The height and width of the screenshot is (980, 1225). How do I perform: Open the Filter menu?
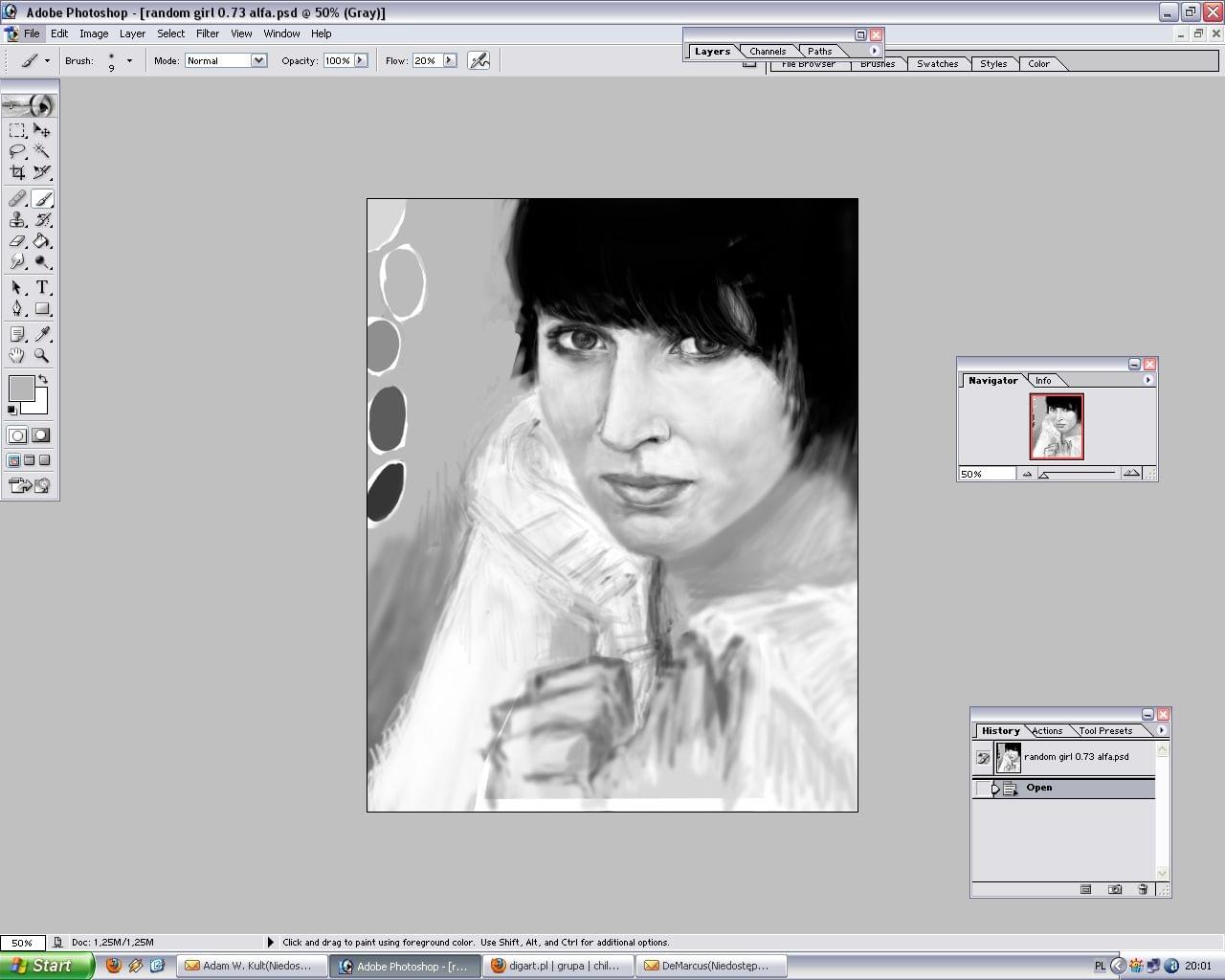(208, 33)
